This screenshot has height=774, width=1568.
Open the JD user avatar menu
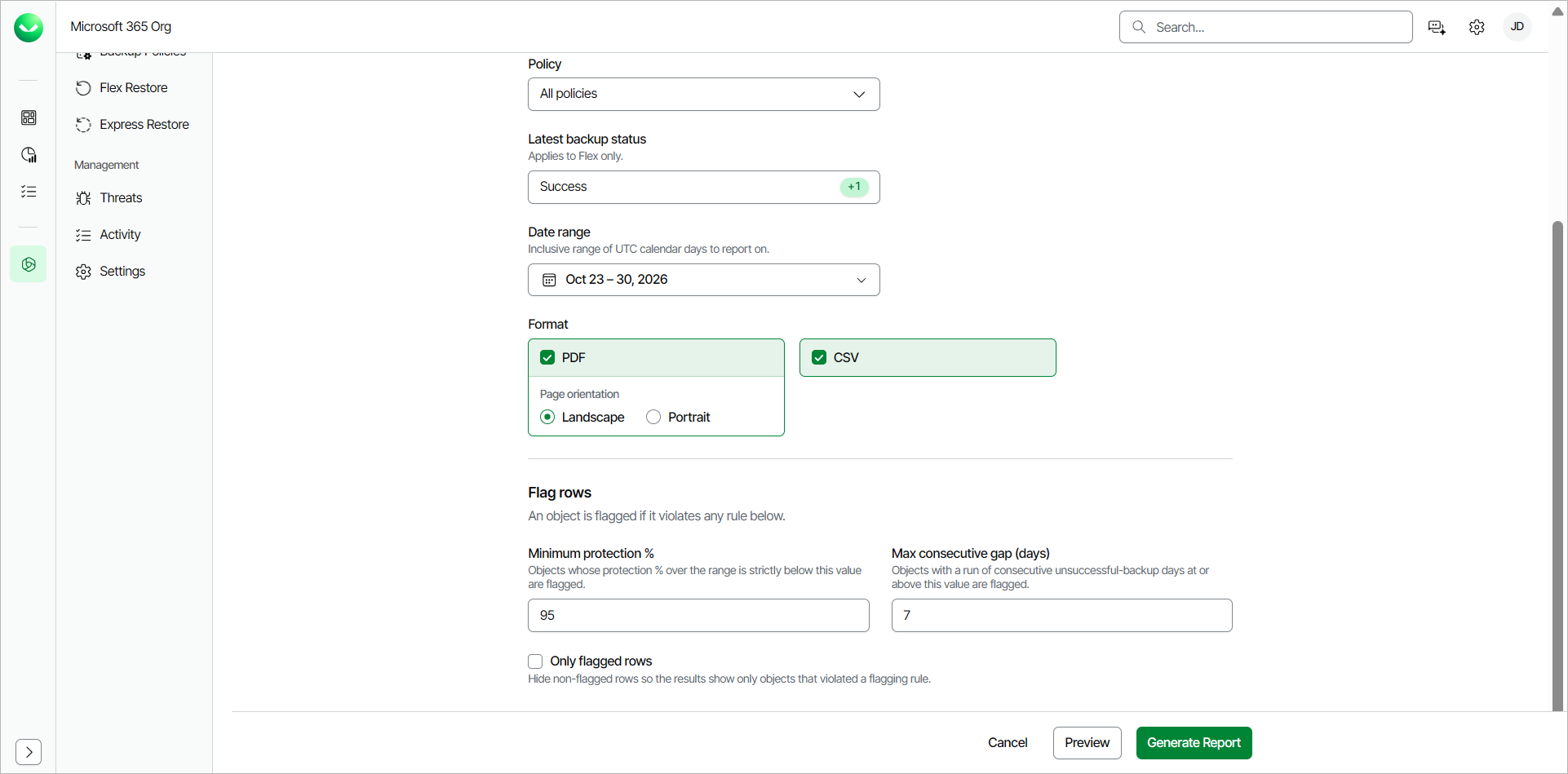pyautogui.click(x=1517, y=27)
